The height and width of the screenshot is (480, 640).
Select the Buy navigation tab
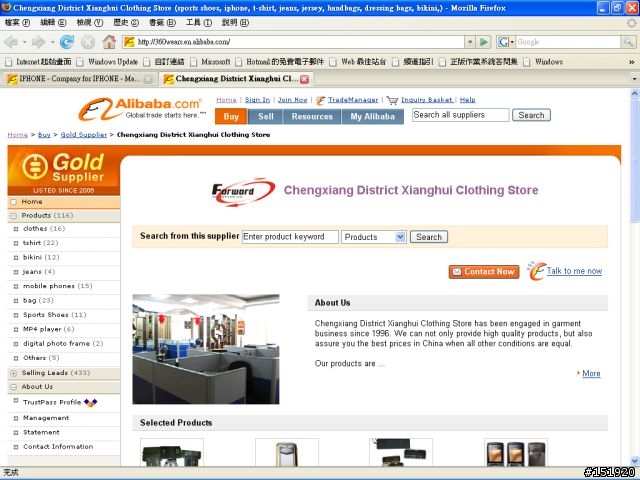231,116
